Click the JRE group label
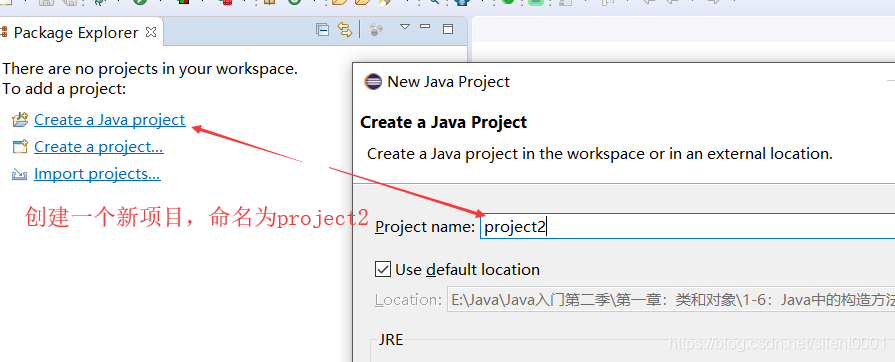This screenshot has height=362, width=895. coord(390,340)
